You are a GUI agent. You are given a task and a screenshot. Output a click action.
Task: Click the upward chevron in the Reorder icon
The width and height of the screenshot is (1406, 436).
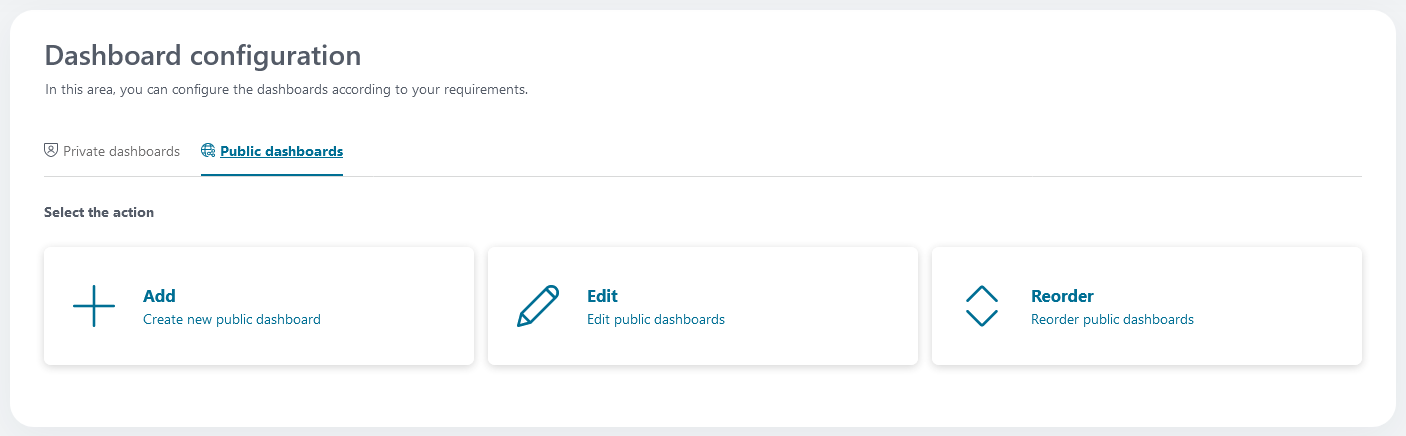point(982,294)
